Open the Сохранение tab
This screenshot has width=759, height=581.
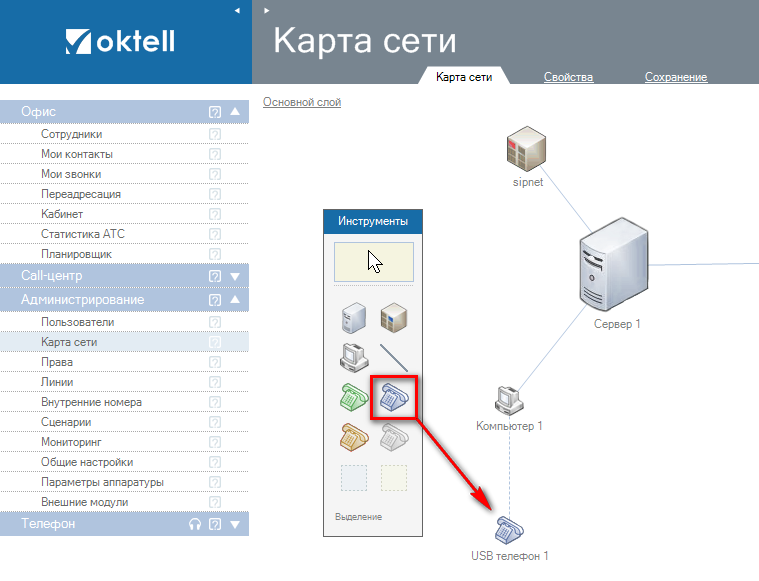[x=676, y=77]
